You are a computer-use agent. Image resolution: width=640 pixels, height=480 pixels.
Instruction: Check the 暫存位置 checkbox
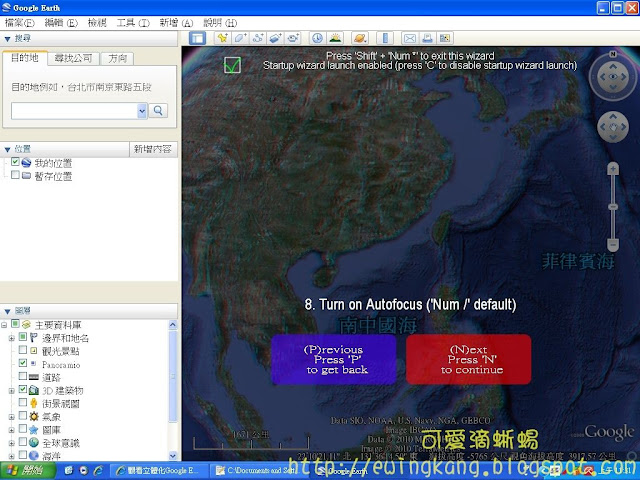(x=15, y=175)
